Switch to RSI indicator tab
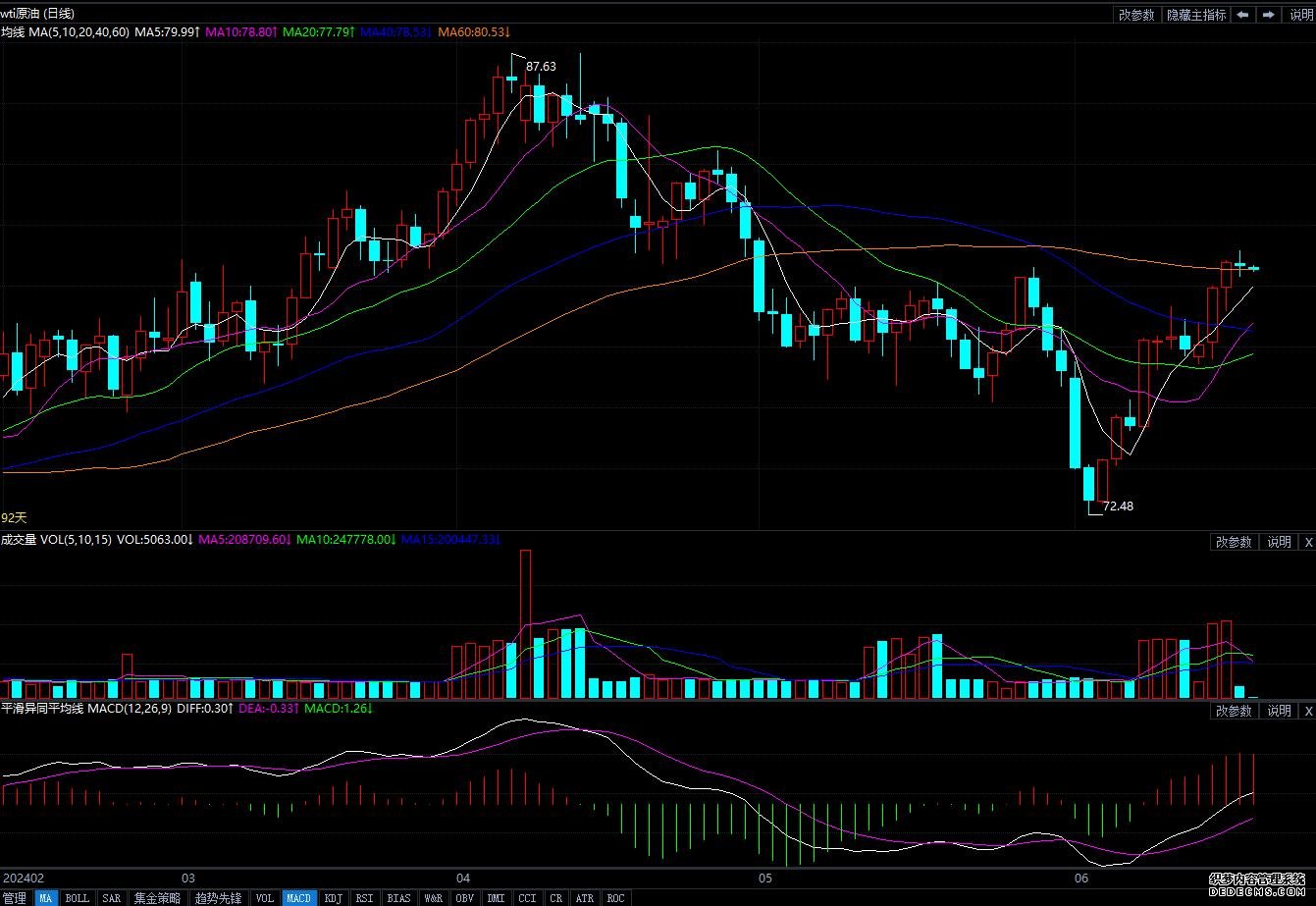This screenshot has width=1316, height=906. pos(365,898)
